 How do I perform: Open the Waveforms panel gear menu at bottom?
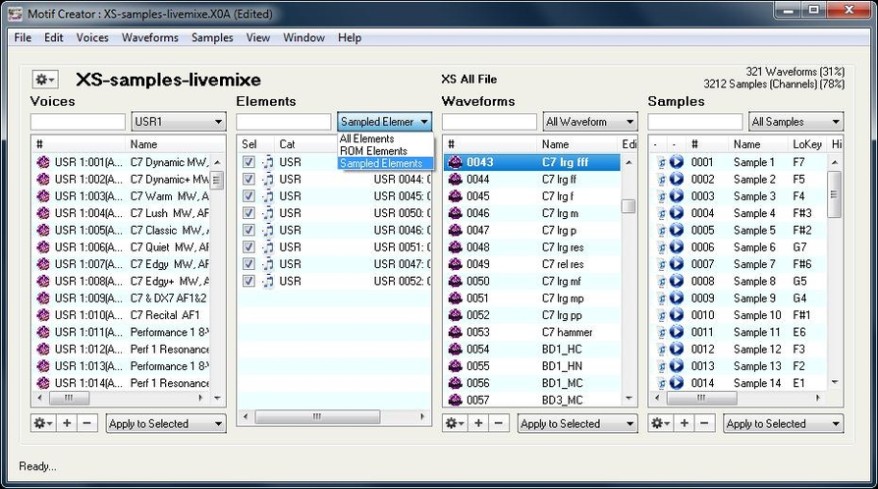[x=454, y=423]
